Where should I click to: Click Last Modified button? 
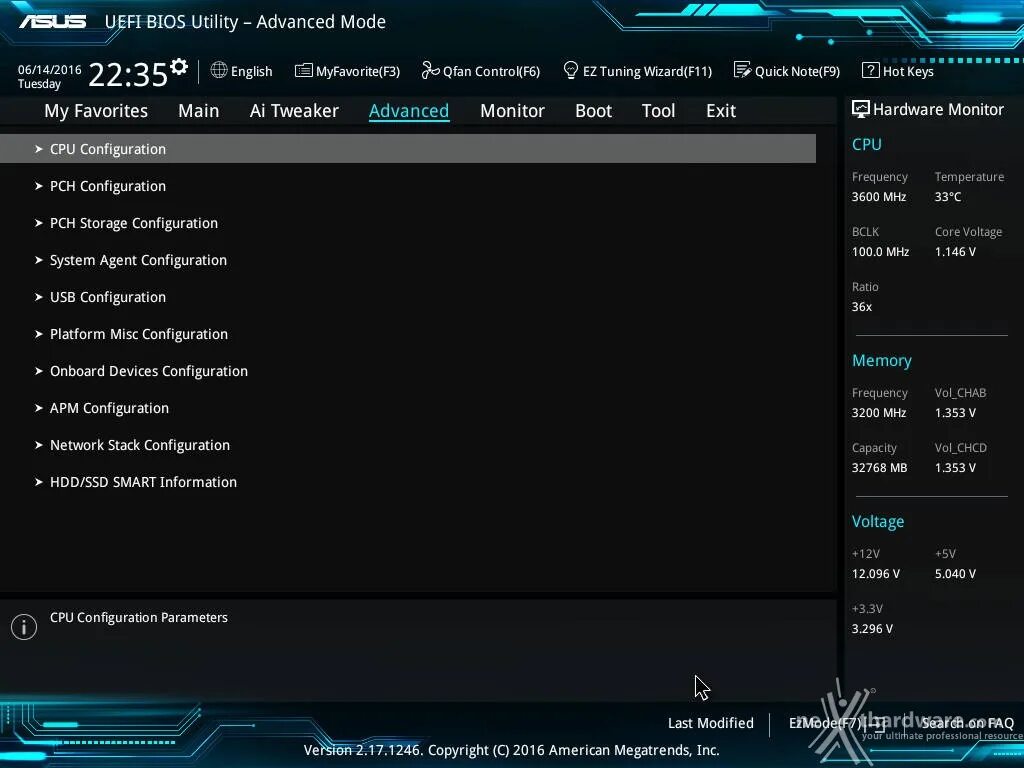[711, 723]
